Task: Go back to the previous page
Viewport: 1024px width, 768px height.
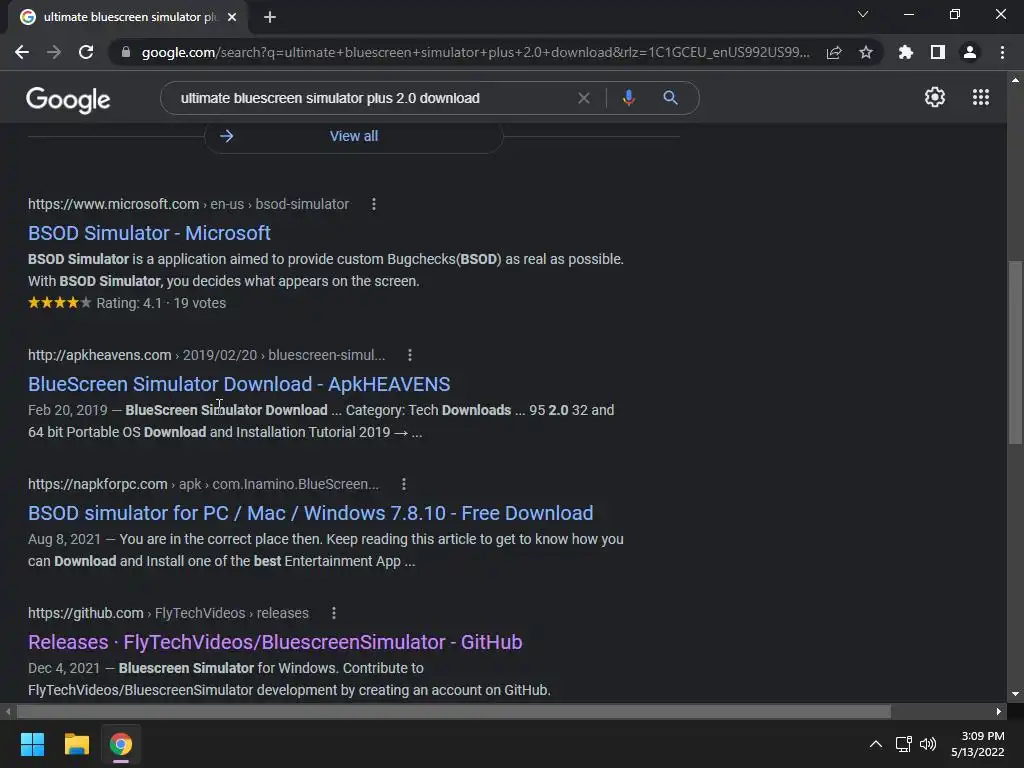Action: click(x=22, y=52)
